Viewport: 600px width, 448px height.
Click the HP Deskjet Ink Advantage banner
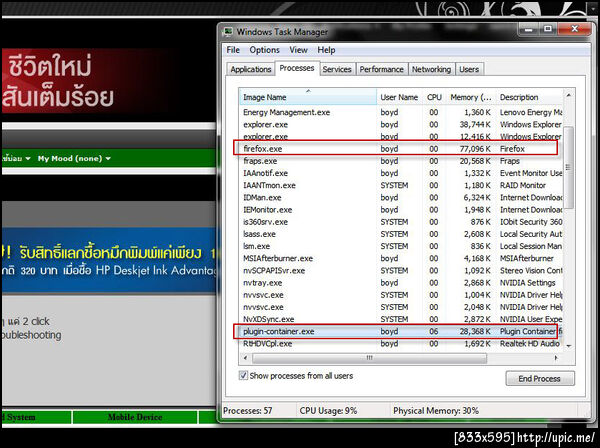coord(109,260)
